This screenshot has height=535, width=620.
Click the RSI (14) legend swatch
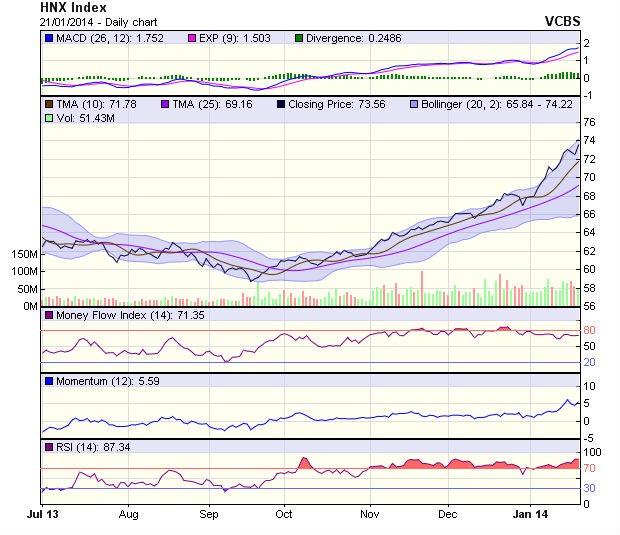[49, 446]
